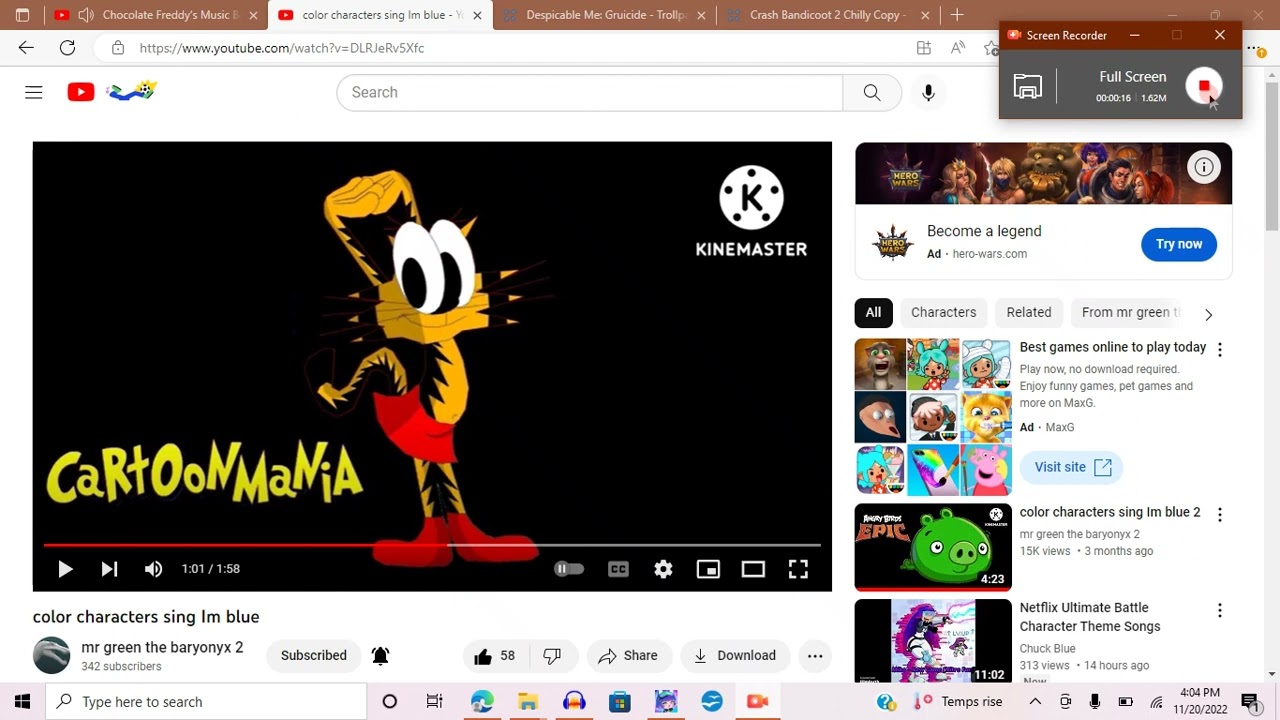The width and height of the screenshot is (1280, 720).
Task: Click the taskbar search box
Action: [207, 702]
